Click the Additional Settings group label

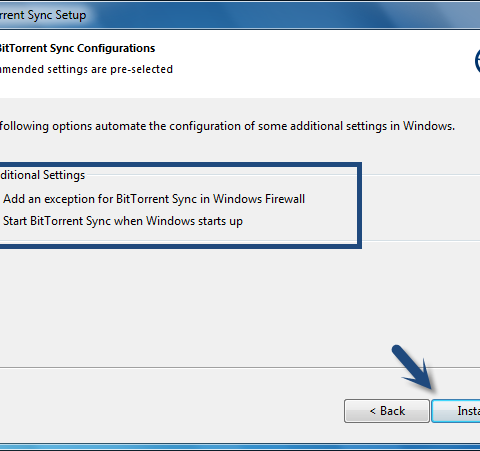click(x=43, y=175)
